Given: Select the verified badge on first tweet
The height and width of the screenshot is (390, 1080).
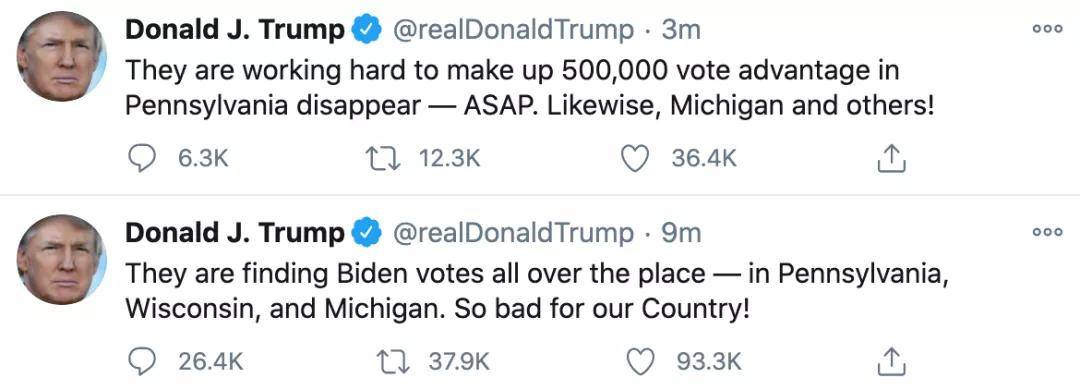Looking at the screenshot, I should [x=367, y=30].
